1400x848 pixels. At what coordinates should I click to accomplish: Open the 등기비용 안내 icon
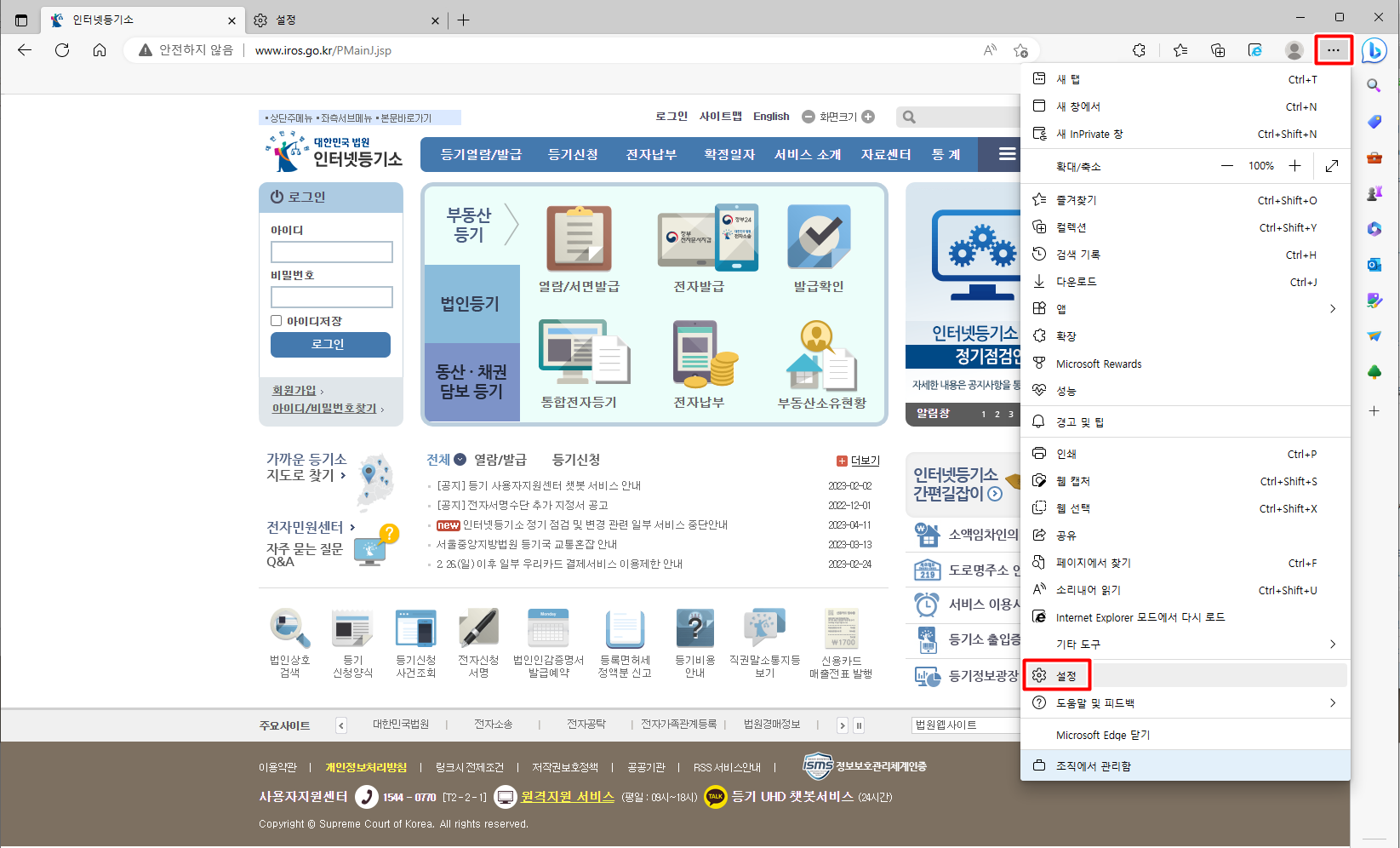click(694, 629)
